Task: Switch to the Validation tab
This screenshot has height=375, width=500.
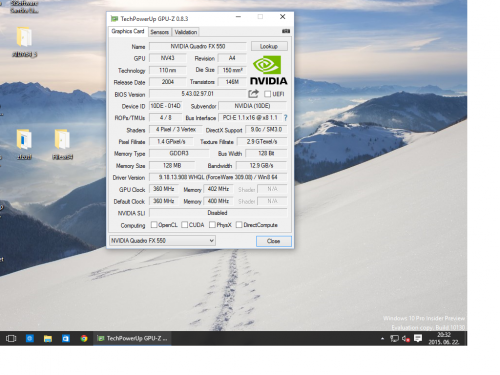Action: [x=186, y=32]
